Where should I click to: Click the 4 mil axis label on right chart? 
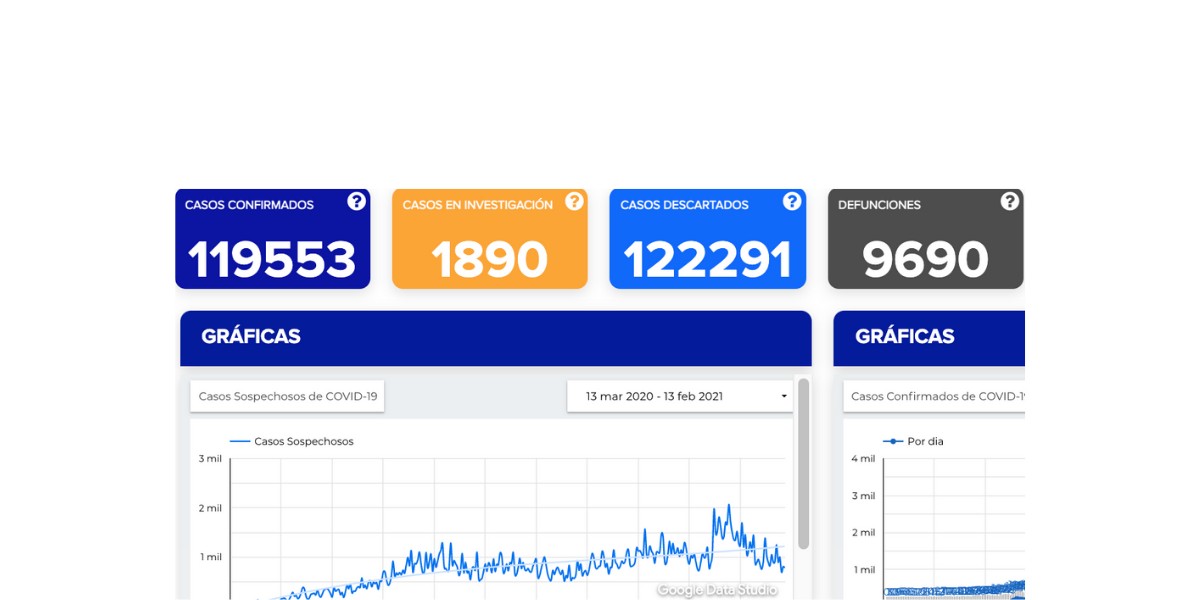click(x=863, y=459)
